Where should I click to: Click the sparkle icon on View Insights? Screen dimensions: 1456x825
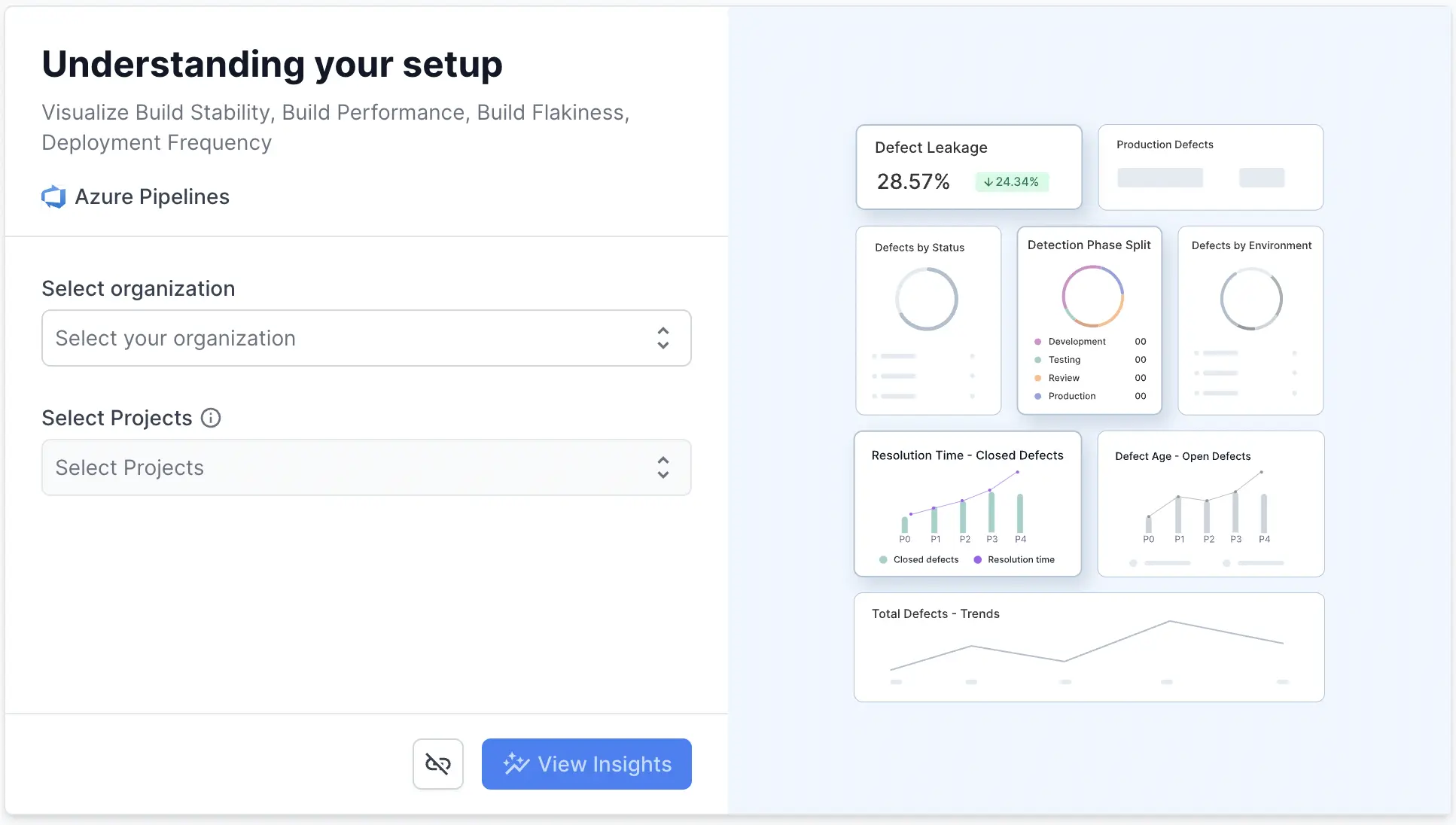(x=516, y=764)
